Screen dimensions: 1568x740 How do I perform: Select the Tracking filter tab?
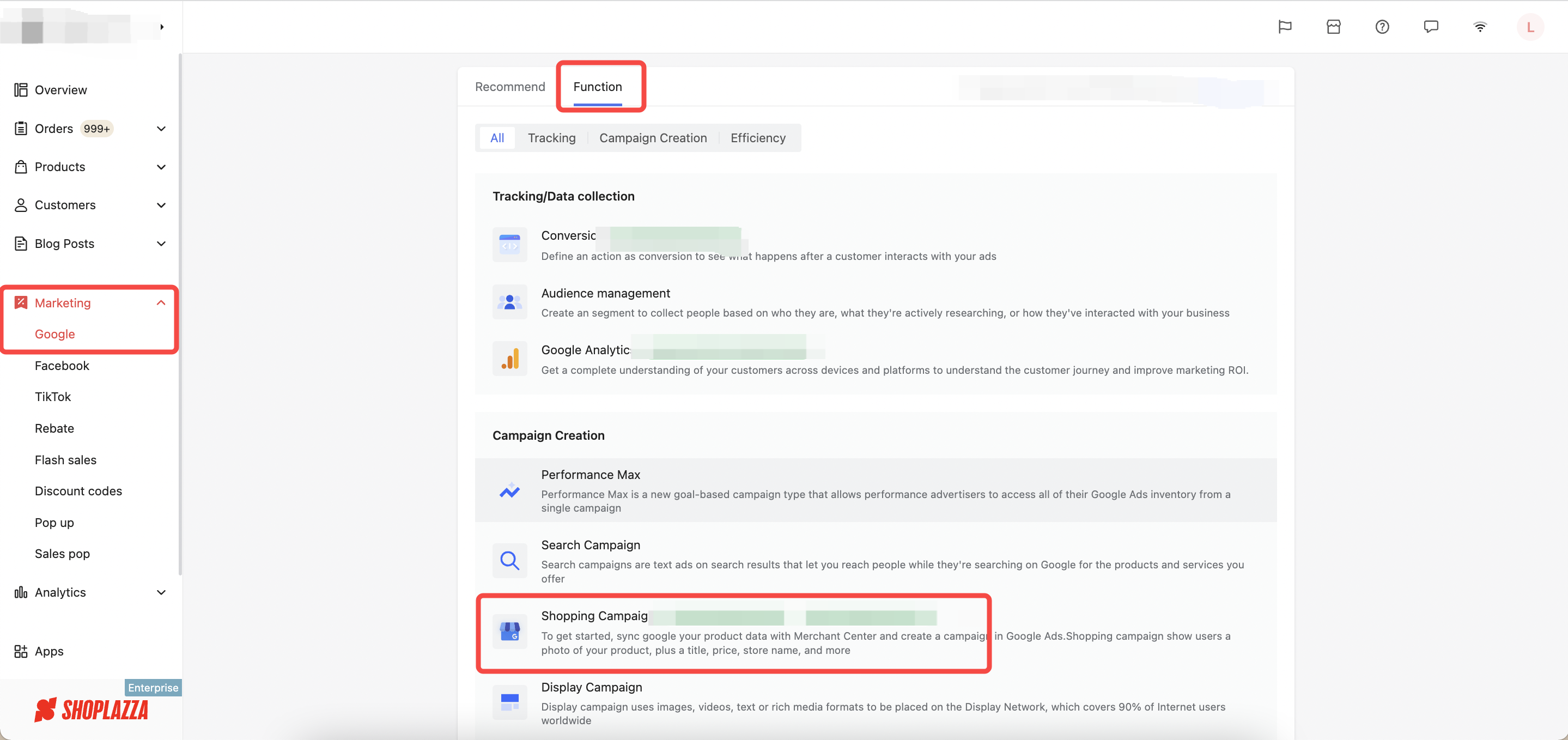[x=551, y=138]
